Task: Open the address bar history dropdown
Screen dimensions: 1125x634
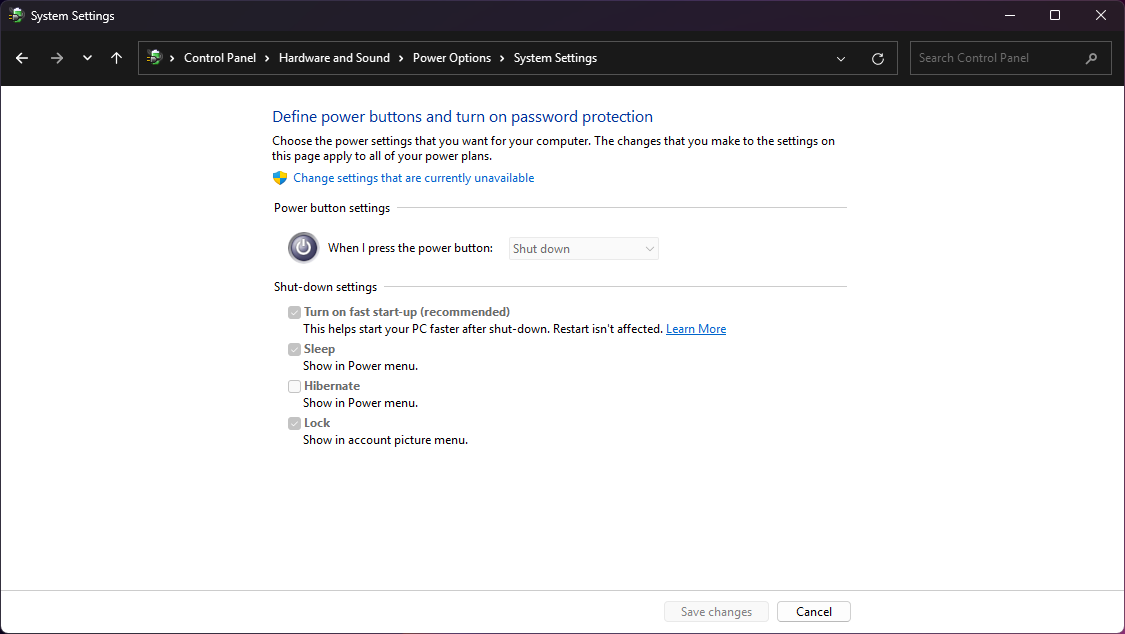Action: [840, 58]
